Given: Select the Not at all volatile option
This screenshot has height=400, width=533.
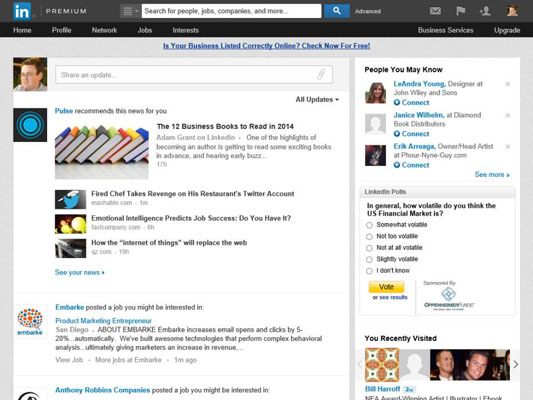Looking at the screenshot, I should 369,248.
